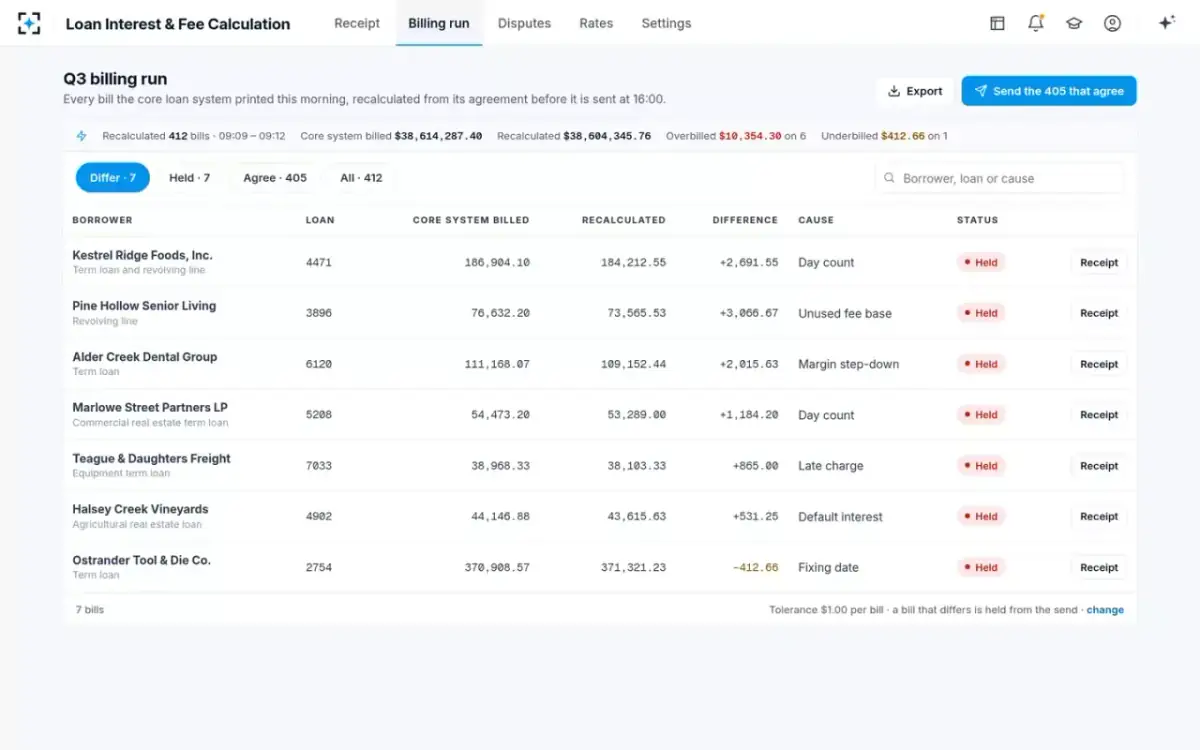This screenshot has width=1200, height=750.
Task: Show All · 412 bills
Action: [x=361, y=178]
